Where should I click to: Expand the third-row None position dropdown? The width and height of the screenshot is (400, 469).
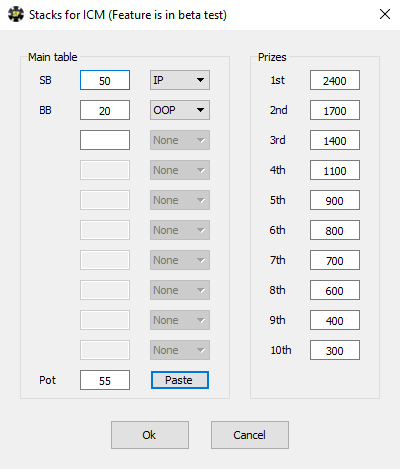(x=180, y=140)
